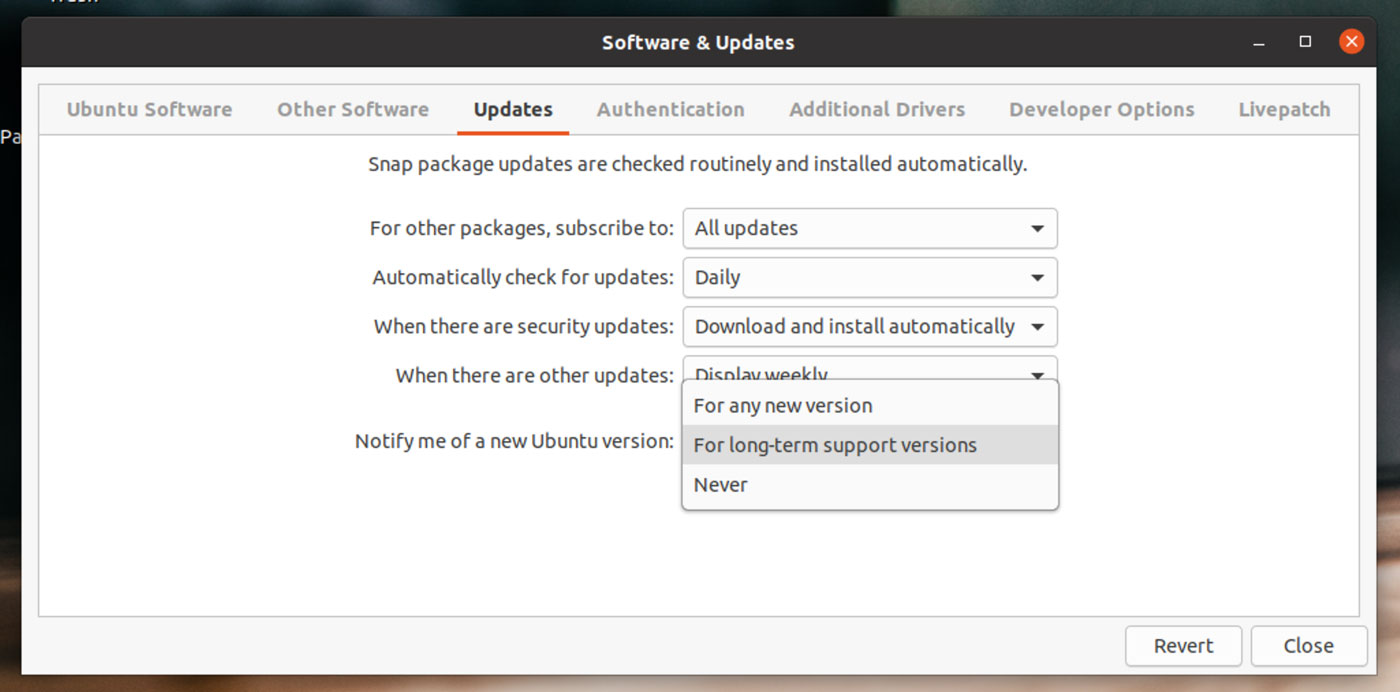Open the 'subscribe to' All updates dropdown
1400x692 pixels.
870,228
